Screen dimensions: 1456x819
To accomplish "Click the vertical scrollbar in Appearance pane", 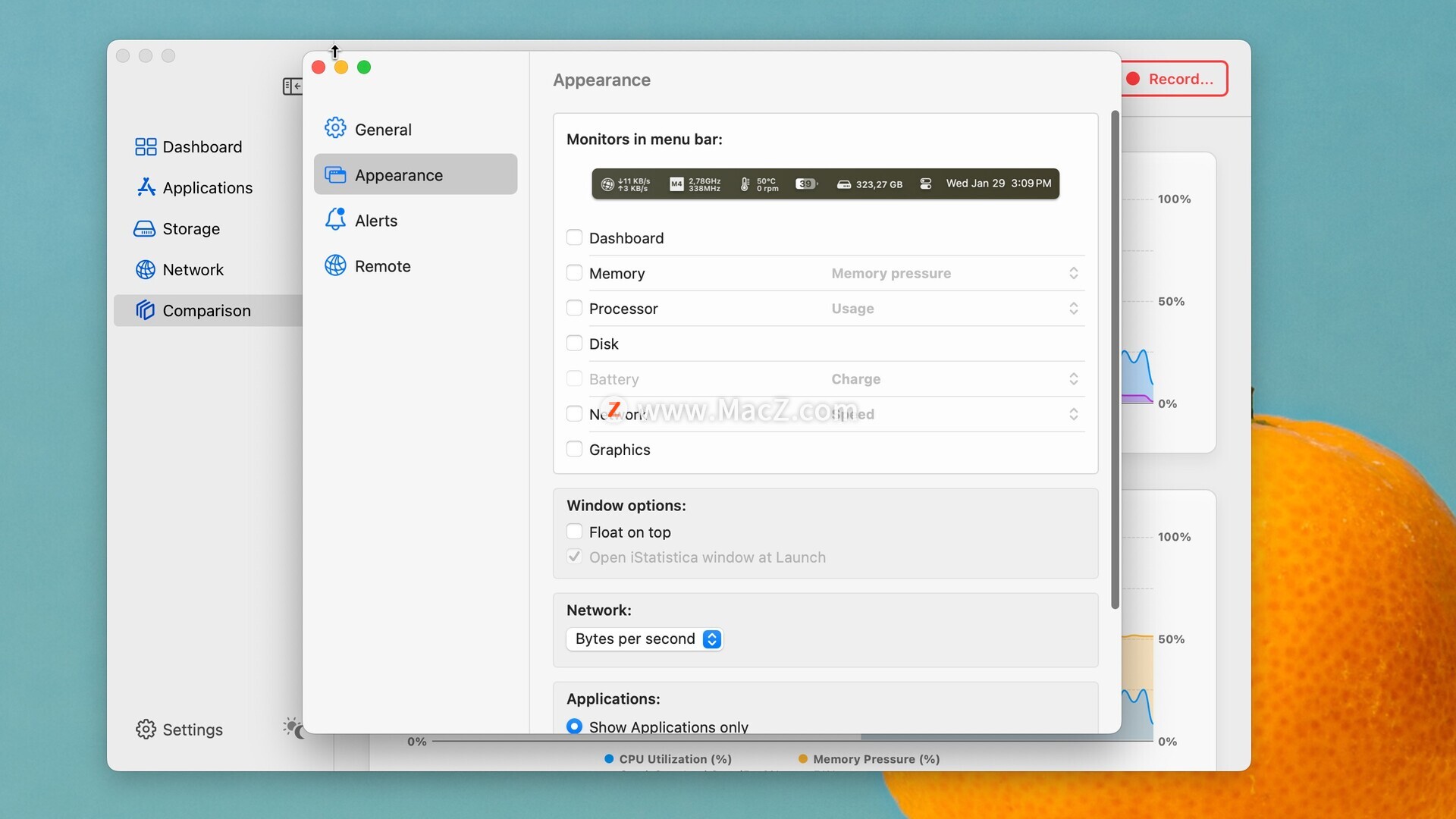I will pyautogui.click(x=1115, y=359).
